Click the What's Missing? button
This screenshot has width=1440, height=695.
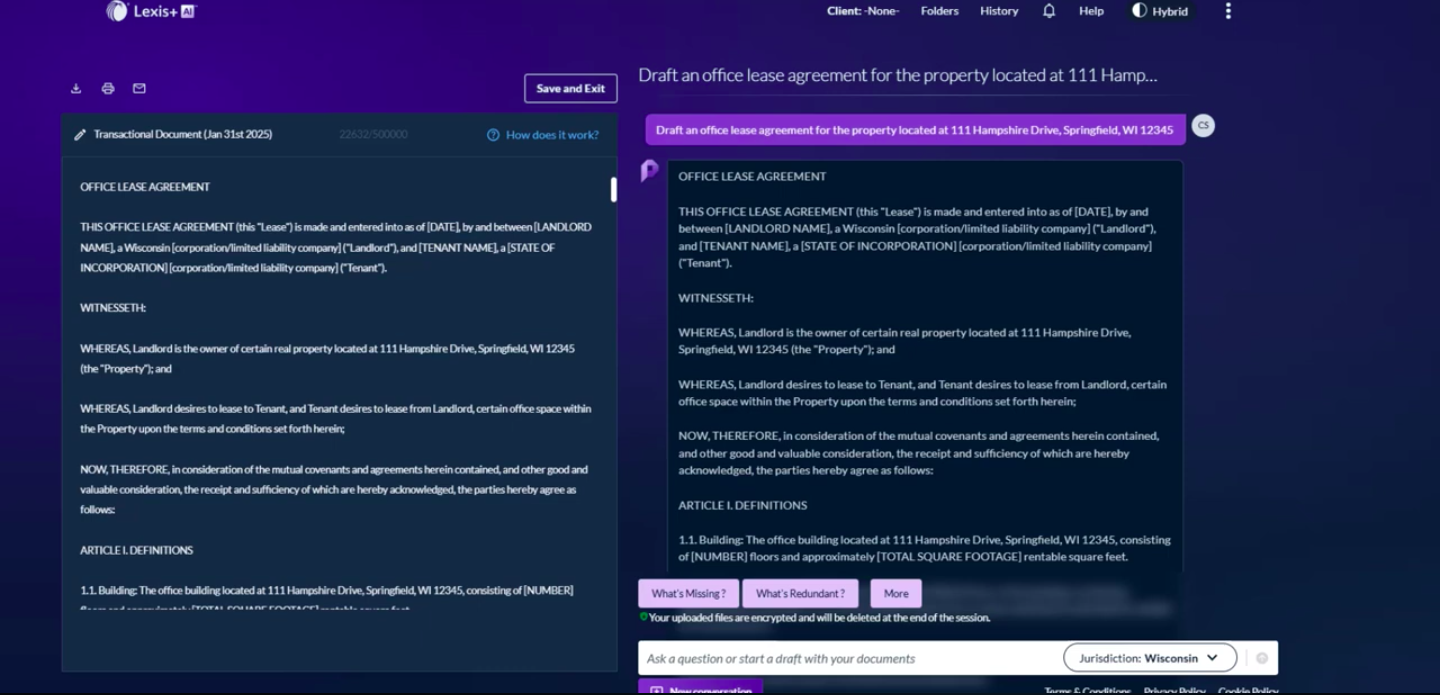tap(689, 593)
